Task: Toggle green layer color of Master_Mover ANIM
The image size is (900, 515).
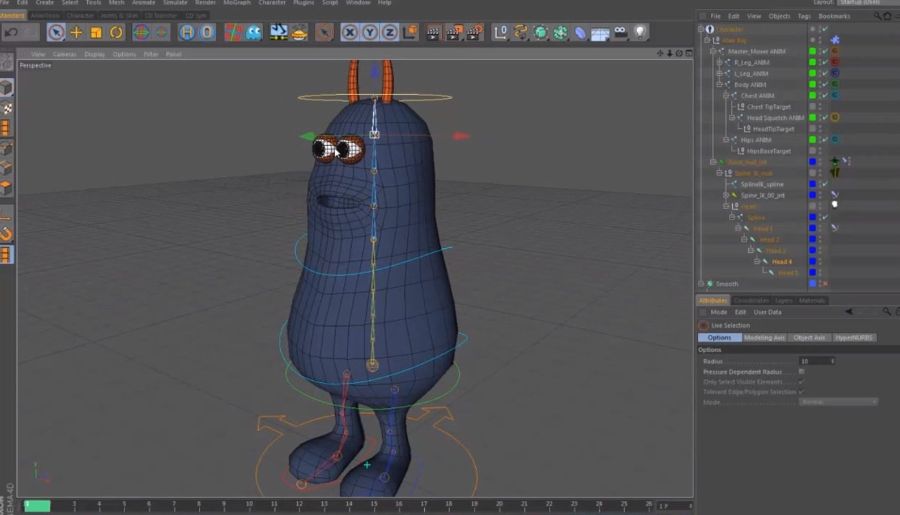Action: 812,51
